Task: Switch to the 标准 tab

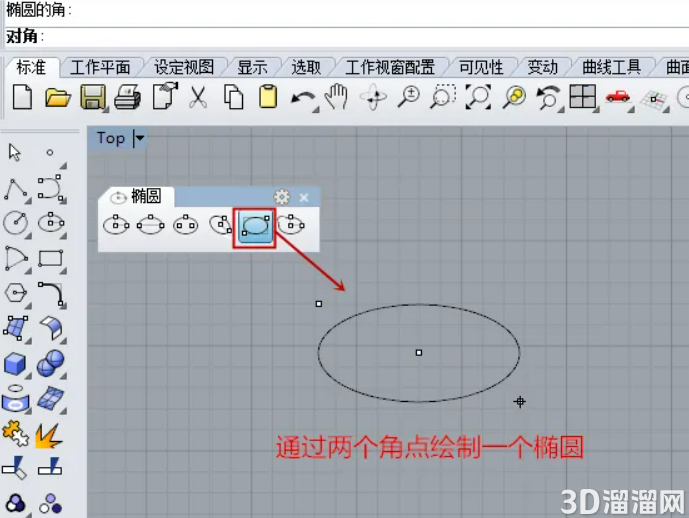Action: [x=31, y=68]
